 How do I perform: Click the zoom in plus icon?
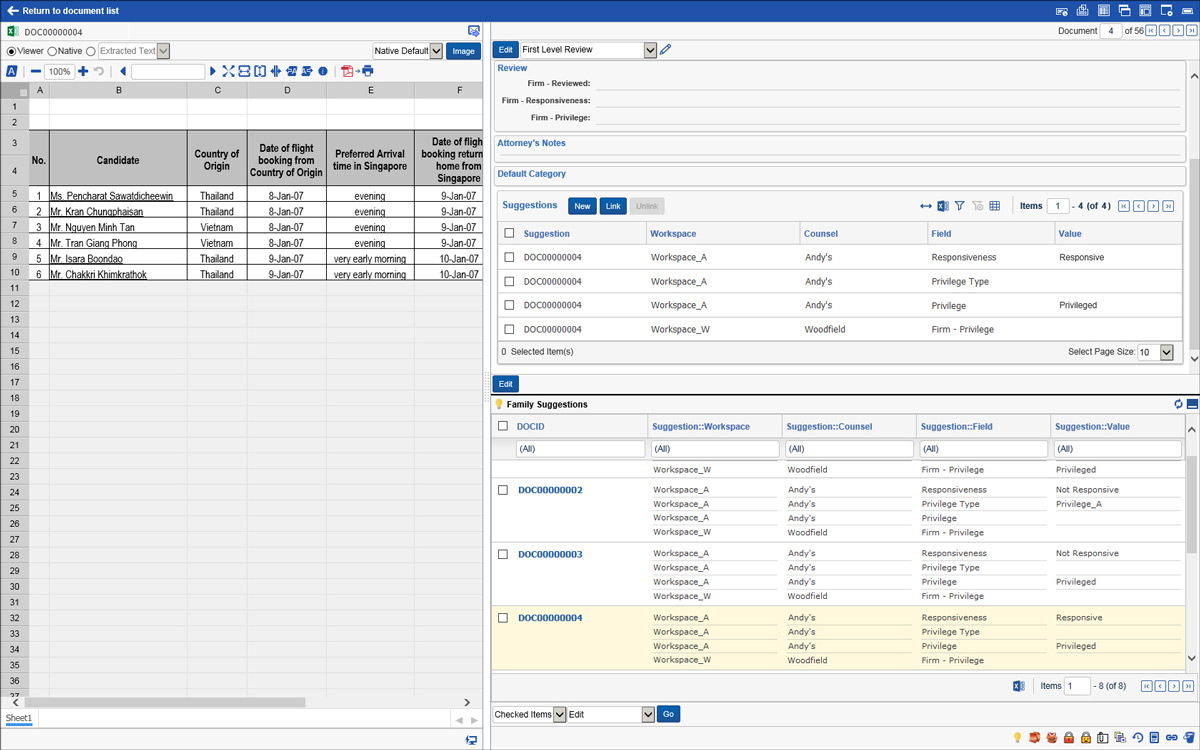coord(83,72)
